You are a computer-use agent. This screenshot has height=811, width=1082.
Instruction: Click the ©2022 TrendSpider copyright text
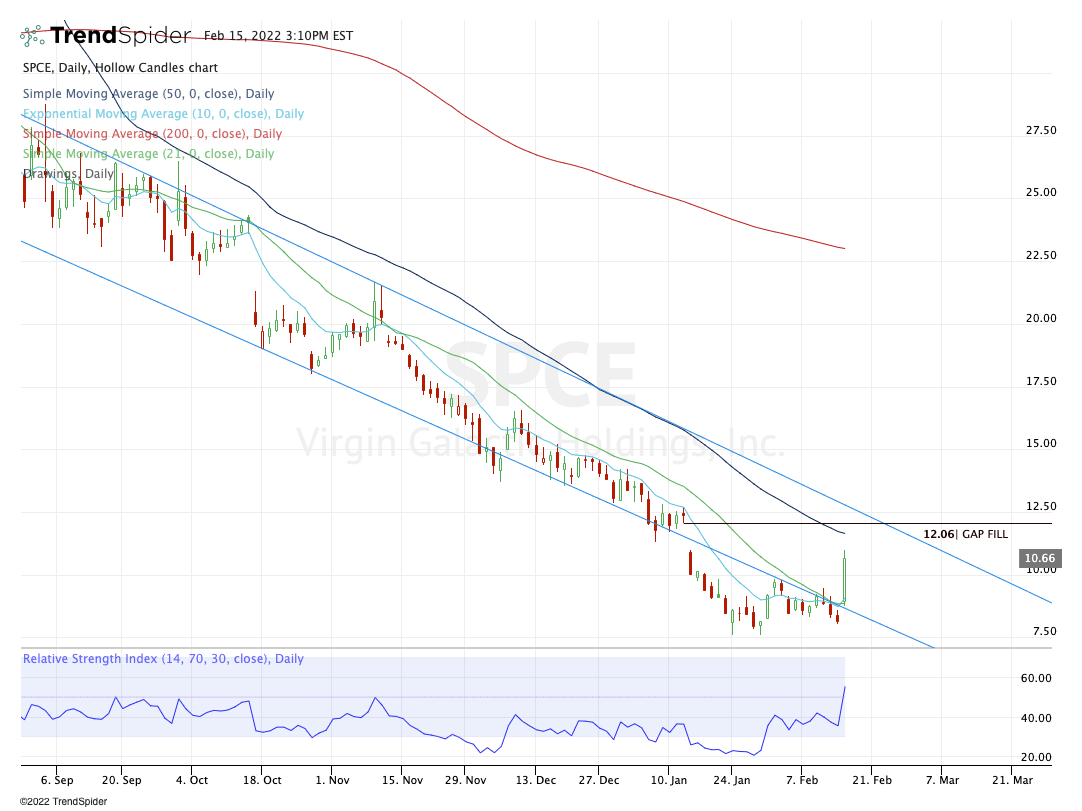63,801
